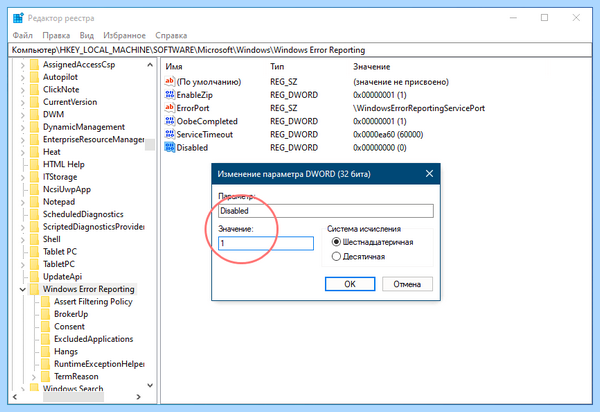Select the Десятичная radio button

tap(336, 256)
